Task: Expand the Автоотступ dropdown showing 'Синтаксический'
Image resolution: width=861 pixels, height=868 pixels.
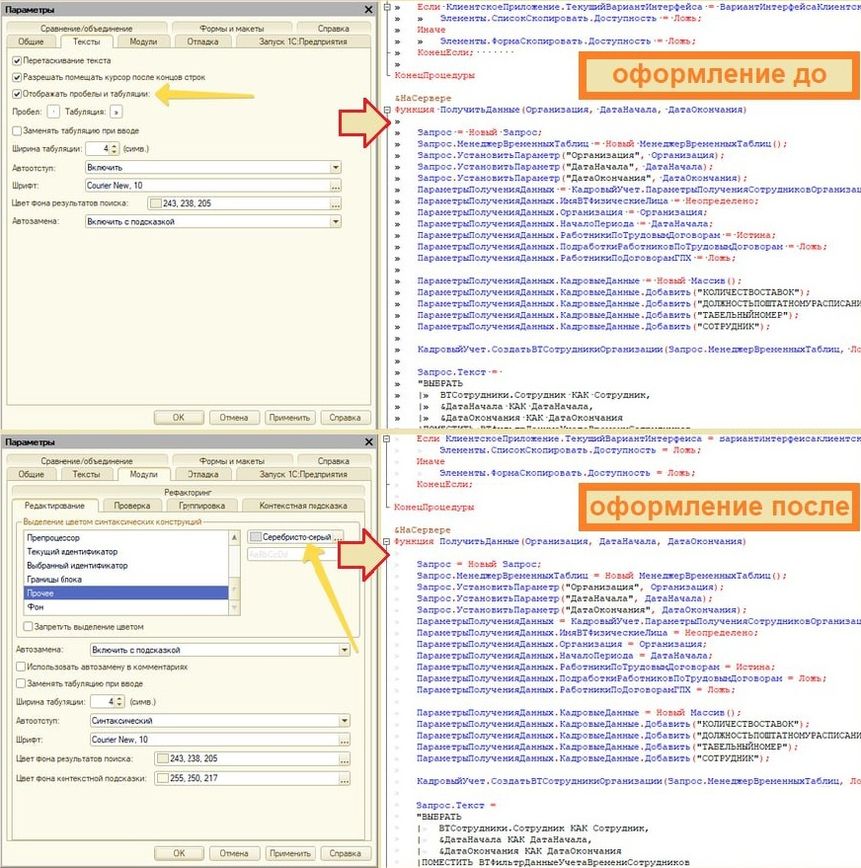Action: pyautogui.click(x=344, y=720)
